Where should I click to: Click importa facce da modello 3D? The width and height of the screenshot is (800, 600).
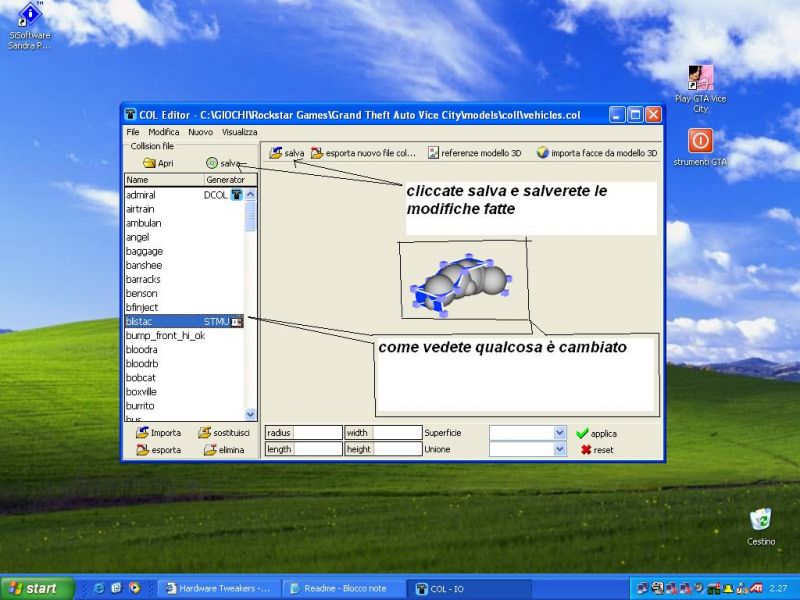[x=543, y=153]
